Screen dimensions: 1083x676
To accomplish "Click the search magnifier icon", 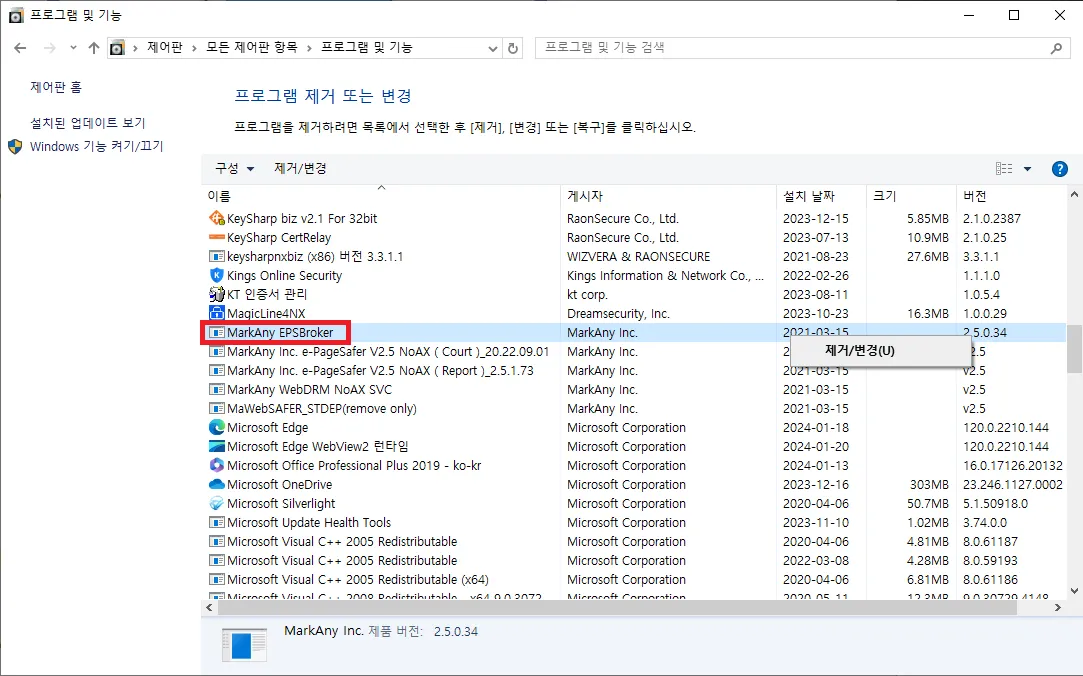I will coord(1056,48).
